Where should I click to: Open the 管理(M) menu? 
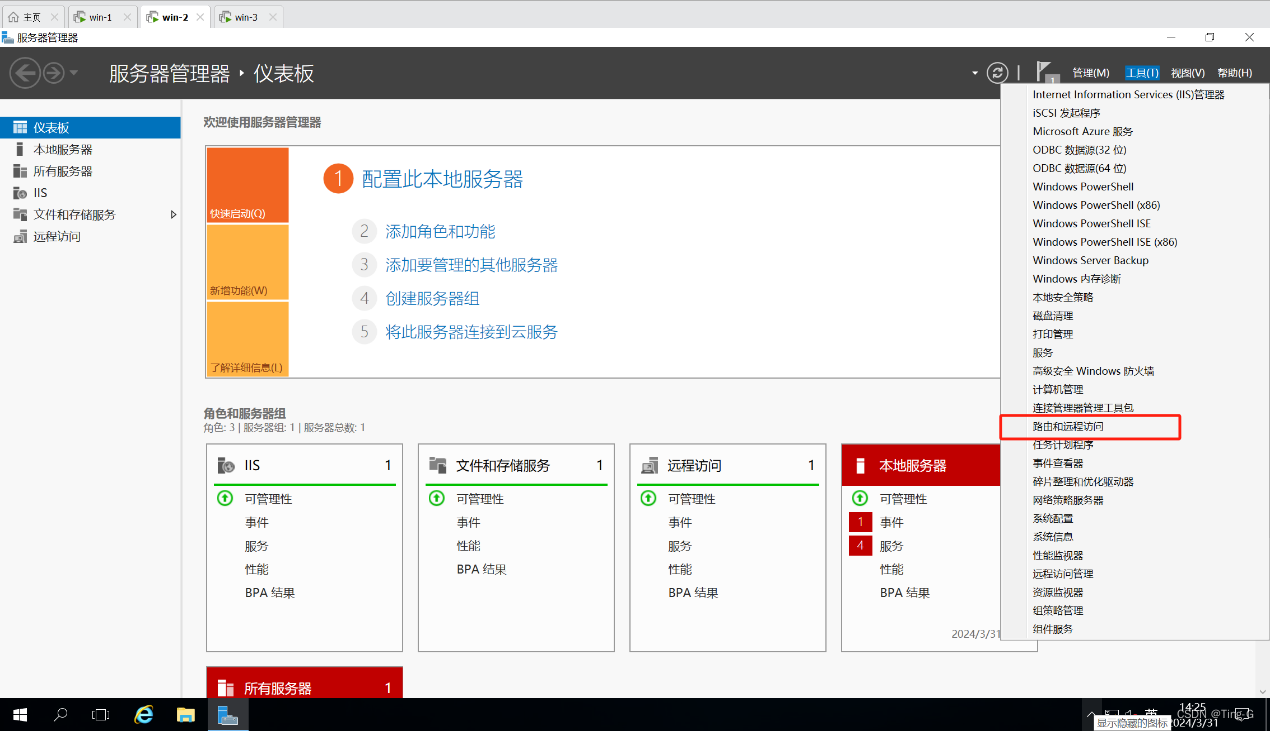coord(1091,73)
